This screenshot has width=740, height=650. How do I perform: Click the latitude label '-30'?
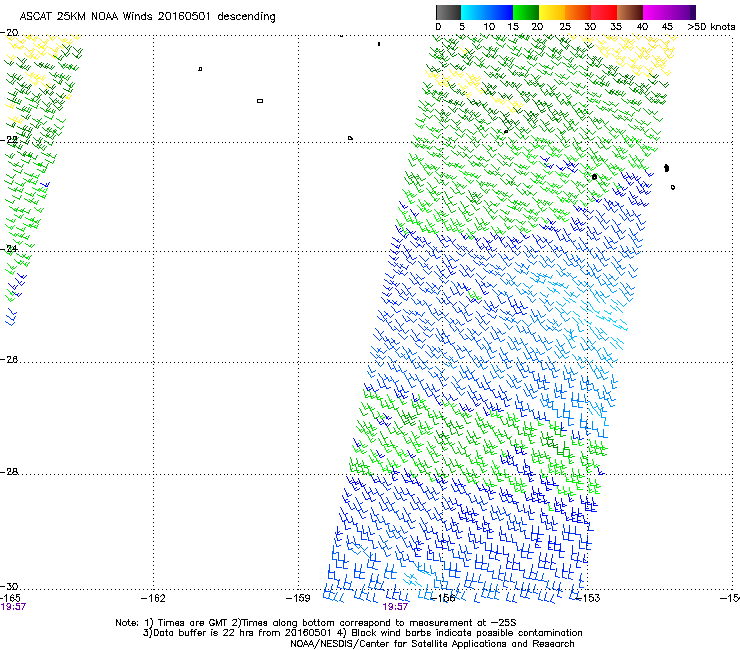10,586
